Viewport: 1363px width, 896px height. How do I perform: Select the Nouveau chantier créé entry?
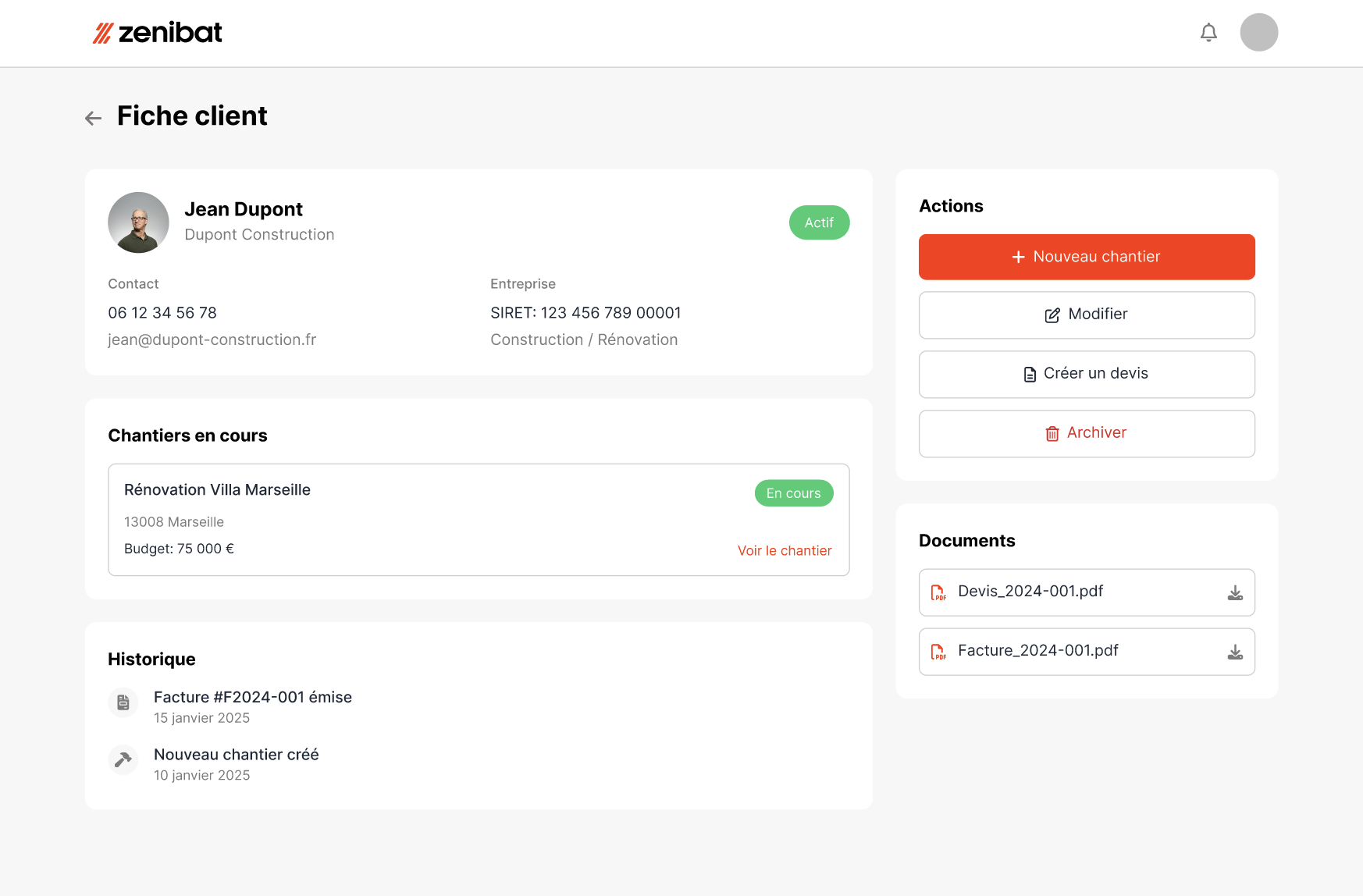coord(237,755)
